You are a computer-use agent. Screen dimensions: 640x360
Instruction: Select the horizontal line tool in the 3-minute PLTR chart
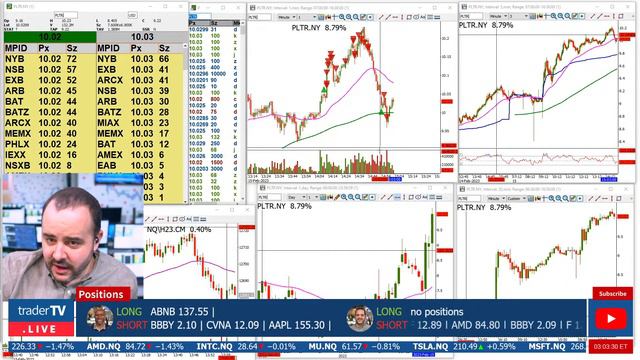[x=607, y=16]
